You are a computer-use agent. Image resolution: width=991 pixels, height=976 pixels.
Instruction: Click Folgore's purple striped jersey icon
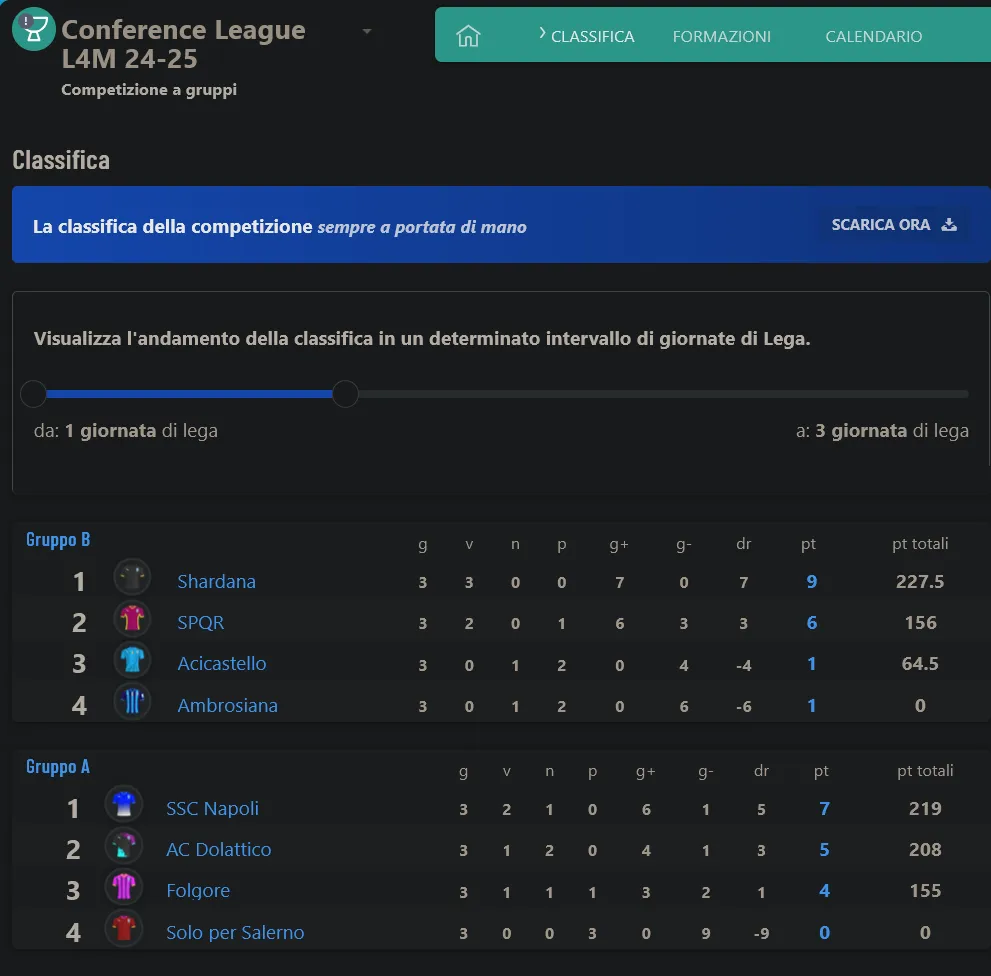(123, 888)
